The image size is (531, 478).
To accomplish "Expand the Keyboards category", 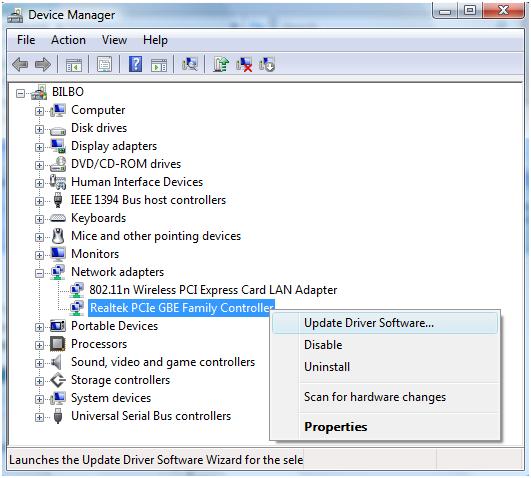I will pyautogui.click(x=39, y=219).
